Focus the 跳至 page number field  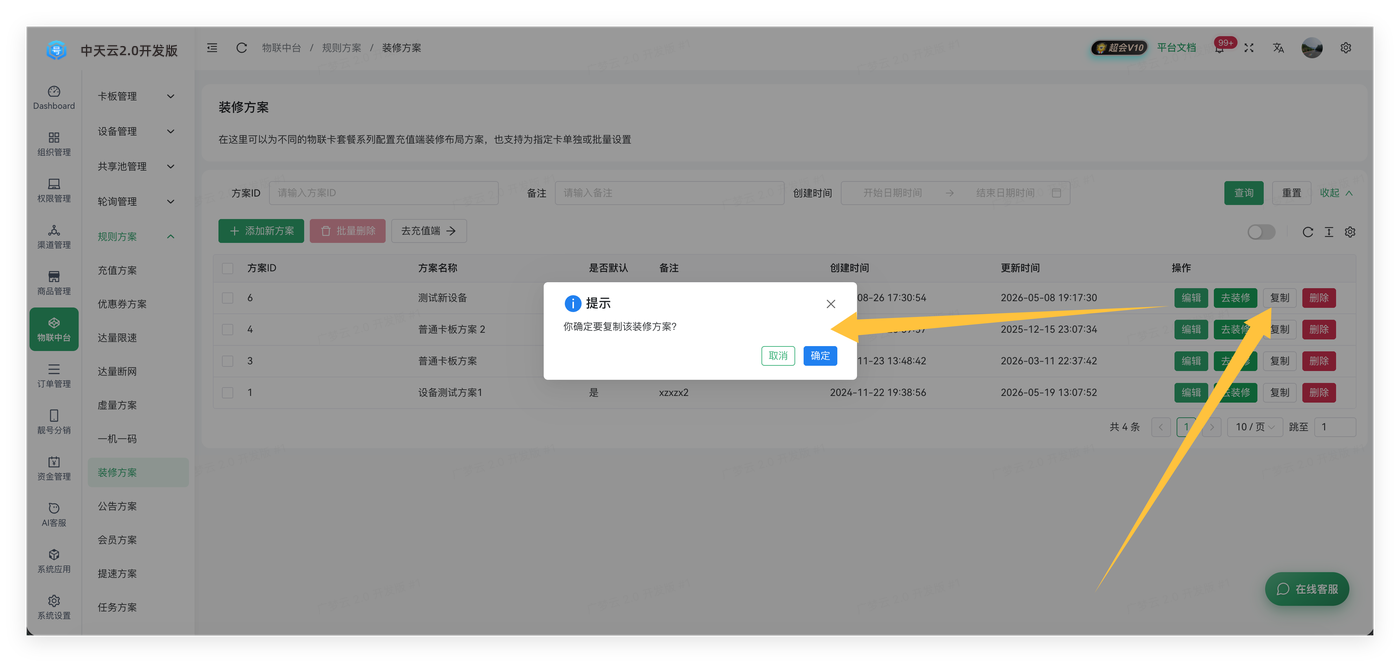pyautogui.click(x=1335, y=427)
